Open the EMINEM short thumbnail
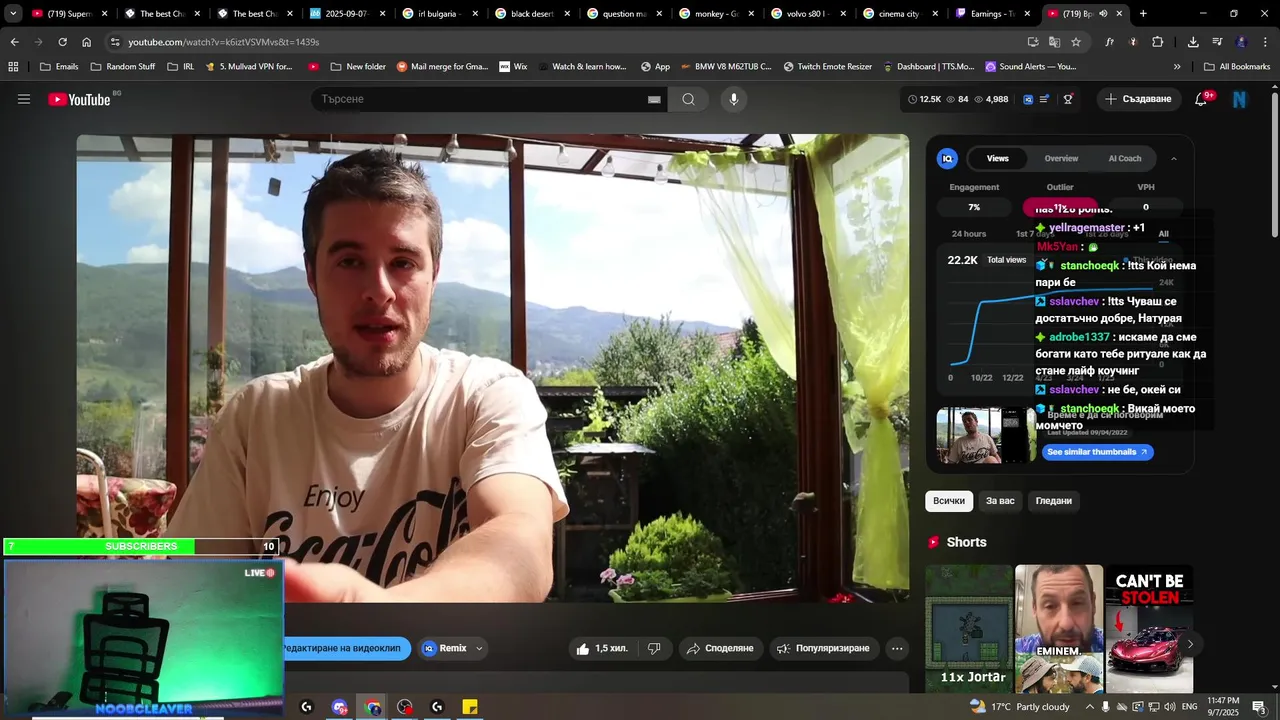 click(x=1059, y=628)
